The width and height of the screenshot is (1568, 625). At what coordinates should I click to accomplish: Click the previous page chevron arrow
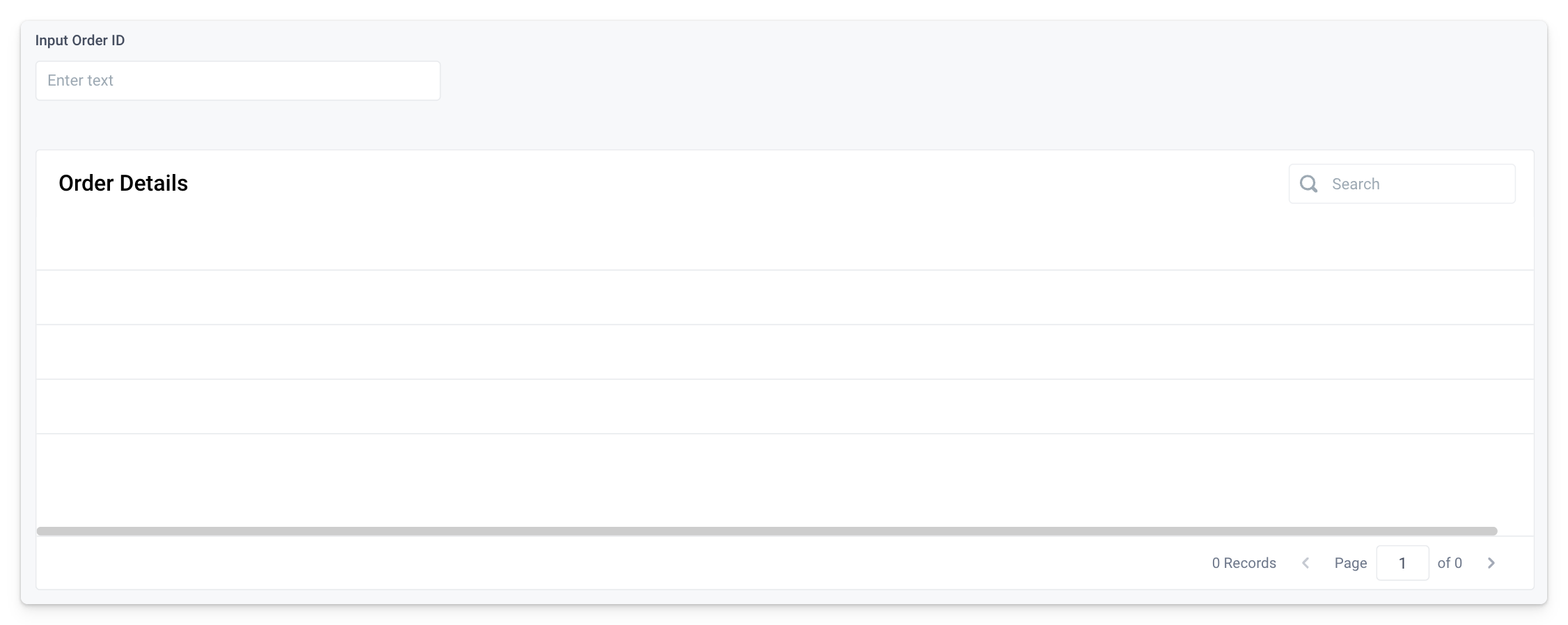coord(1305,563)
